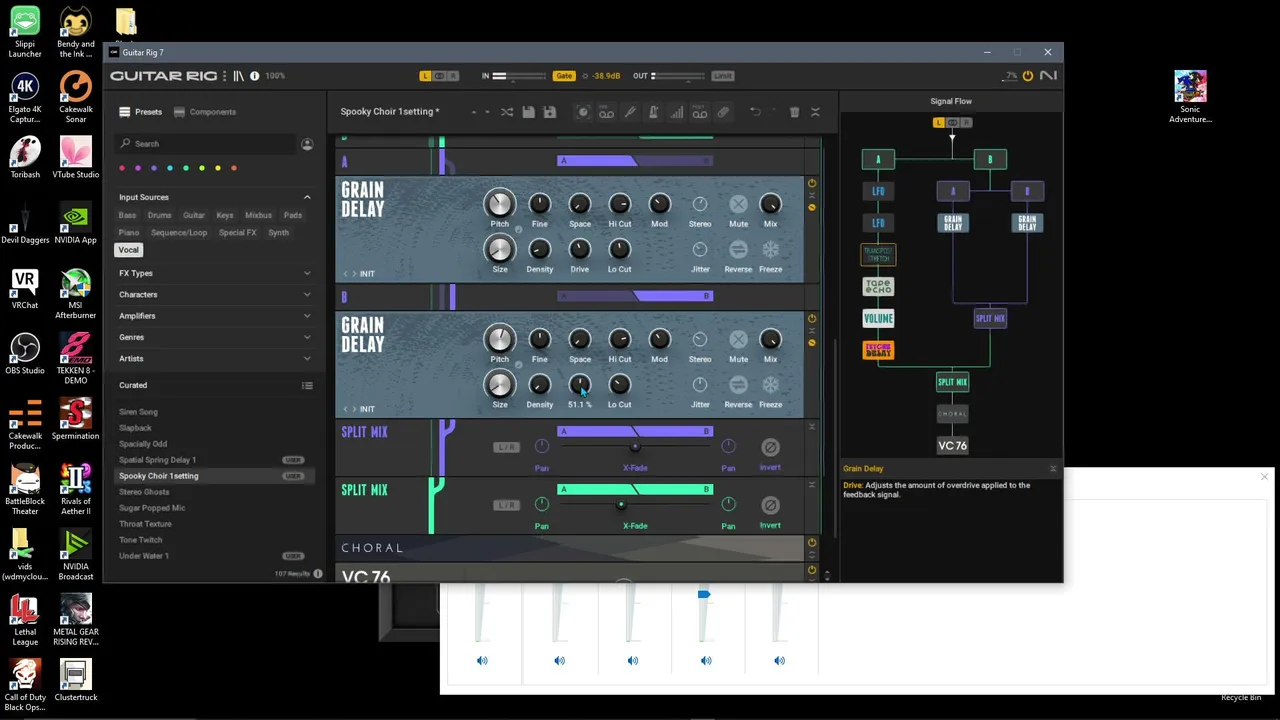Collapse all rack modules with the toolbar icon

(815, 112)
